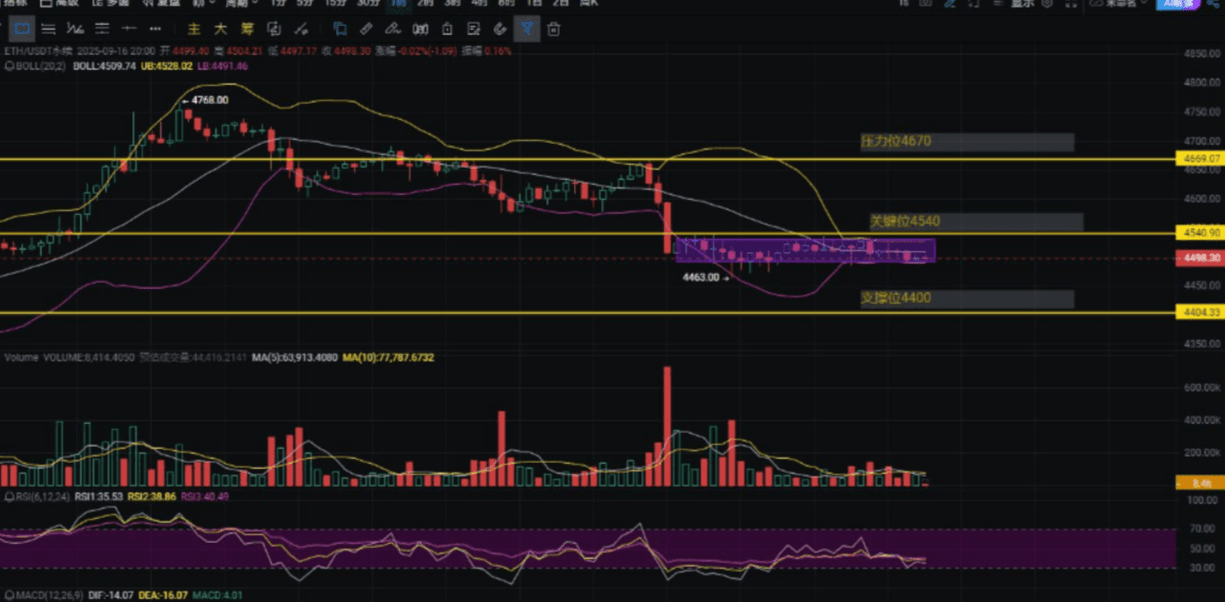The image size is (1225, 602).
Task: Click the UB:4528.02 upper band value
Action: (167, 66)
